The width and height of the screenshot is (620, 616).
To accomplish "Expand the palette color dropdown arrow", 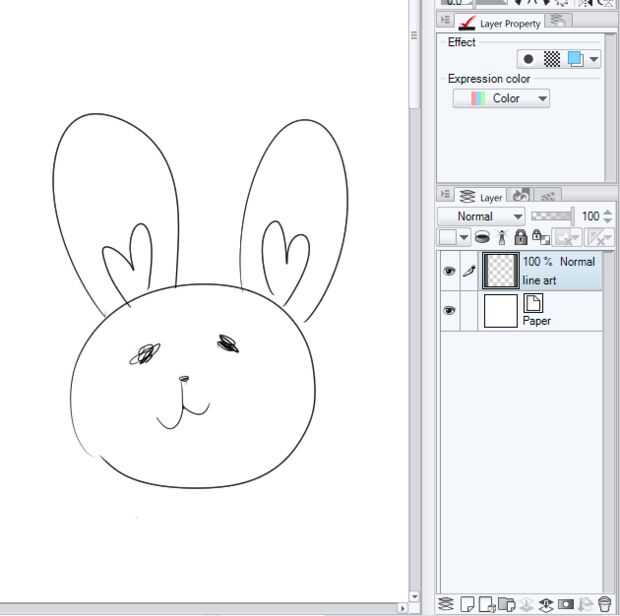I will (464, 238).
